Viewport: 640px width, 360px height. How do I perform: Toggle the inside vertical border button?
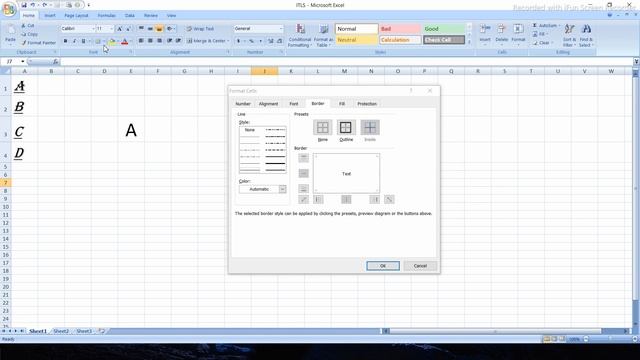[x=346, y=199]
